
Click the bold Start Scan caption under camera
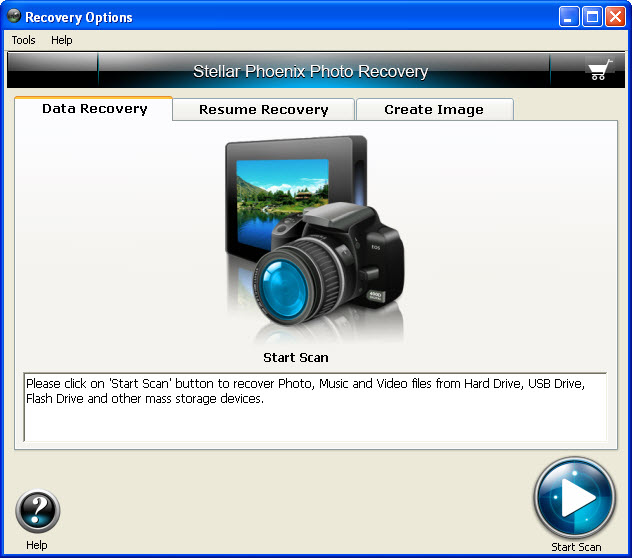tap(296, 358)
